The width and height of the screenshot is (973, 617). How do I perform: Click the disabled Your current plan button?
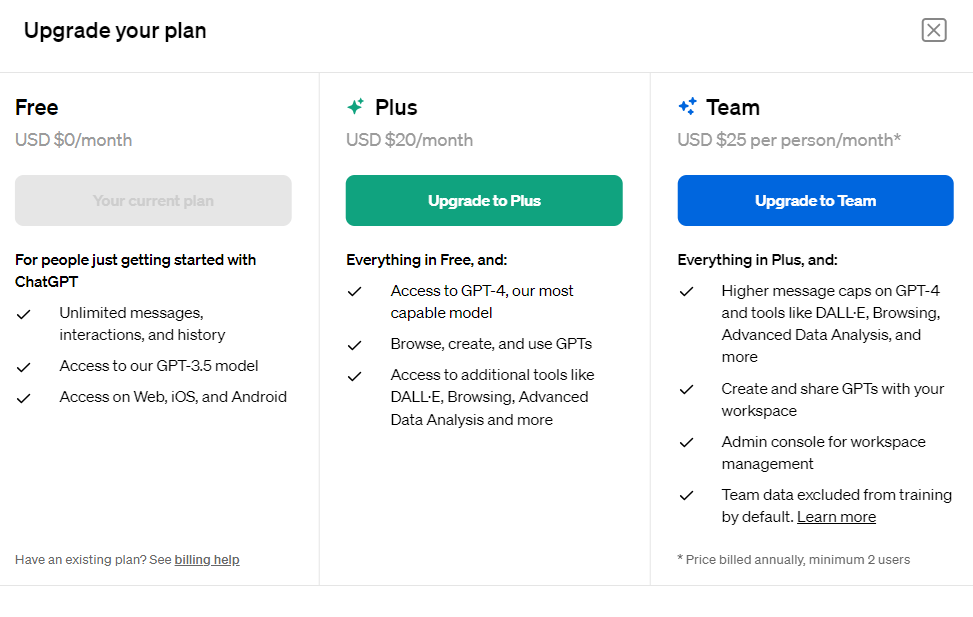[x=153, y=200]
